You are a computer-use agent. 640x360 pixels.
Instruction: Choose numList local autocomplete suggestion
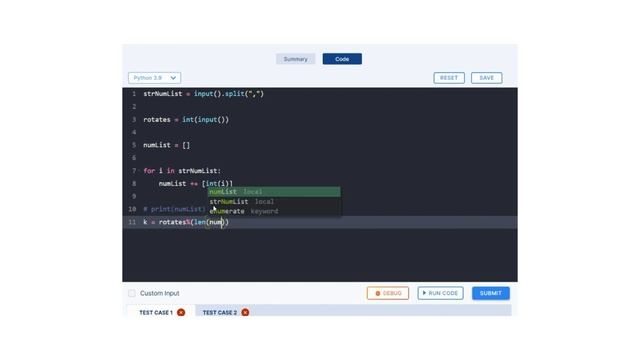(274, 191)
